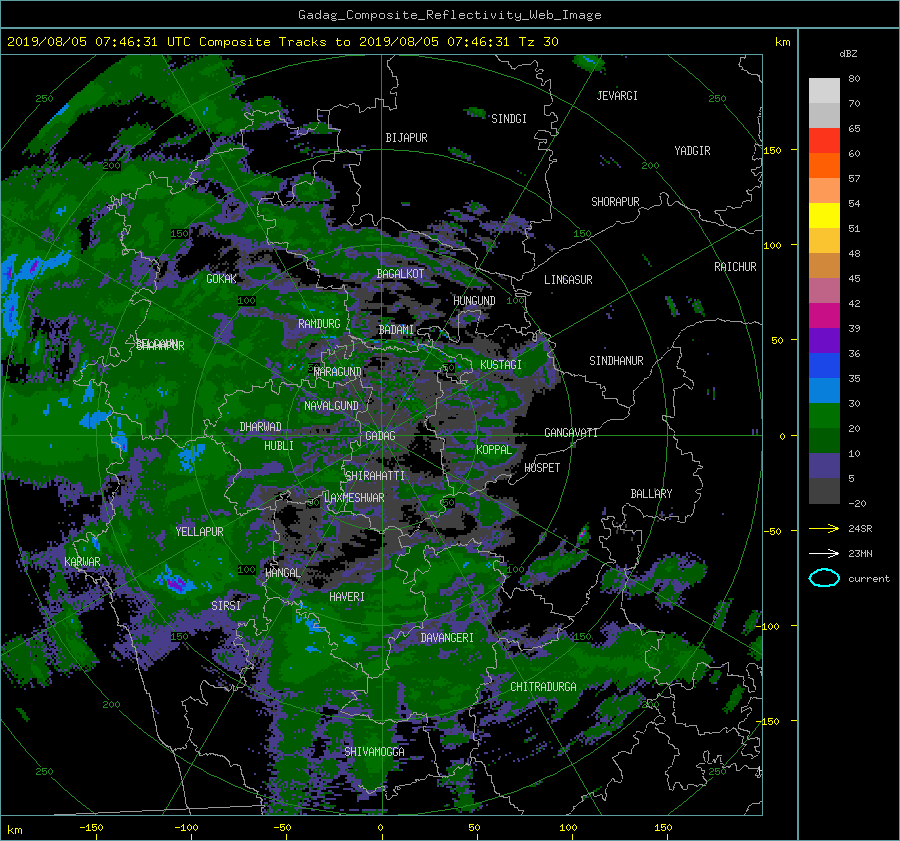Click the yellow 51-54 dBZ legend swatch
Screen dimensions: 900x841
824,215
